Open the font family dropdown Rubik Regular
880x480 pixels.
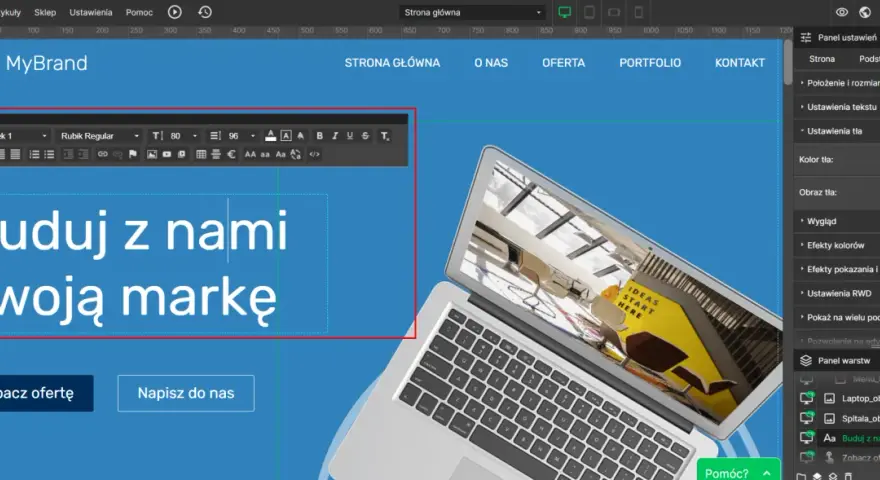[100, 136]
